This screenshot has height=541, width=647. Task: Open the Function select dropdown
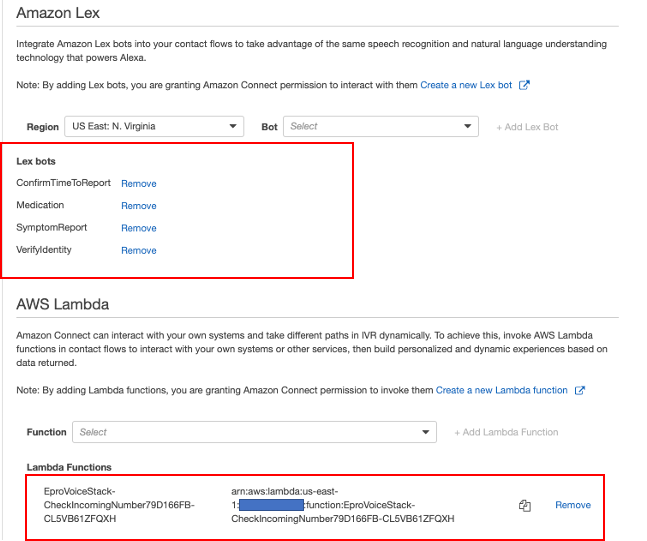pos(254,432)
